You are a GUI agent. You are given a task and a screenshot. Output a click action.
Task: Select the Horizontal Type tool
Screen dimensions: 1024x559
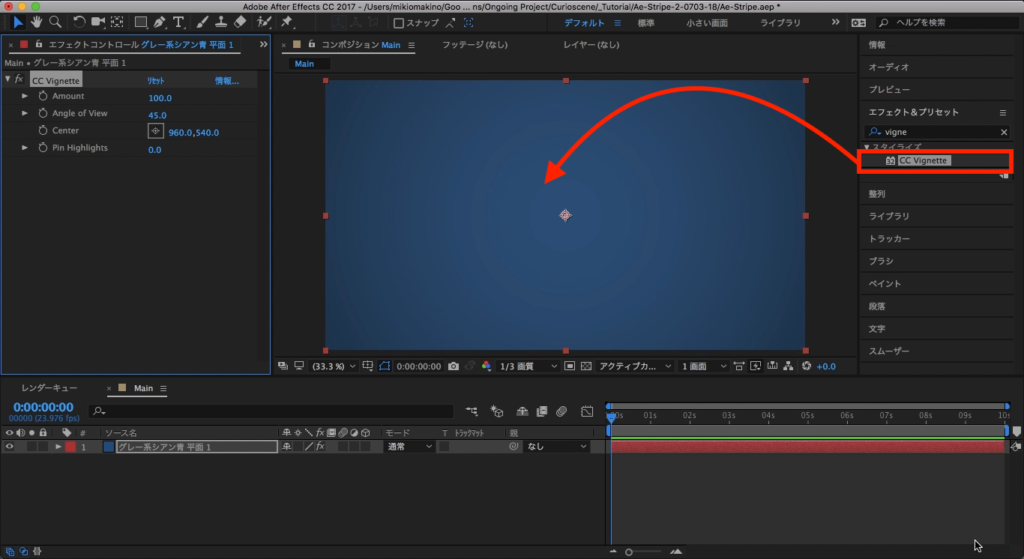pyautogui.click(x=179, y=22)
